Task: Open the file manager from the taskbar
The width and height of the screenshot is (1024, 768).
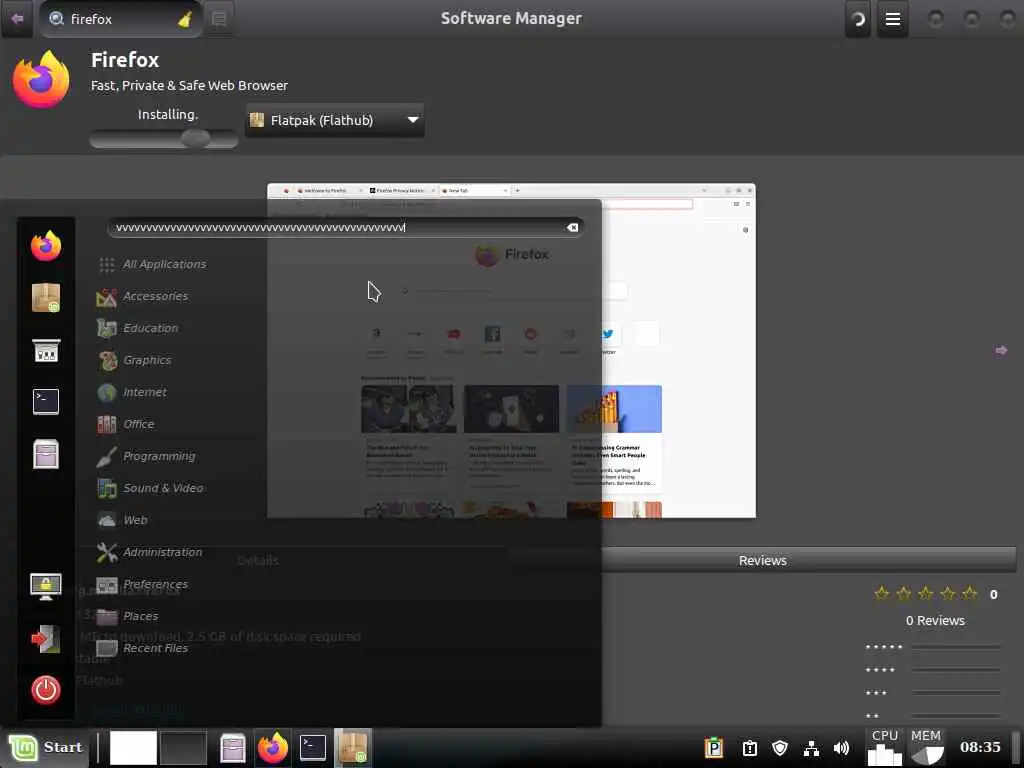Action: 232,748
